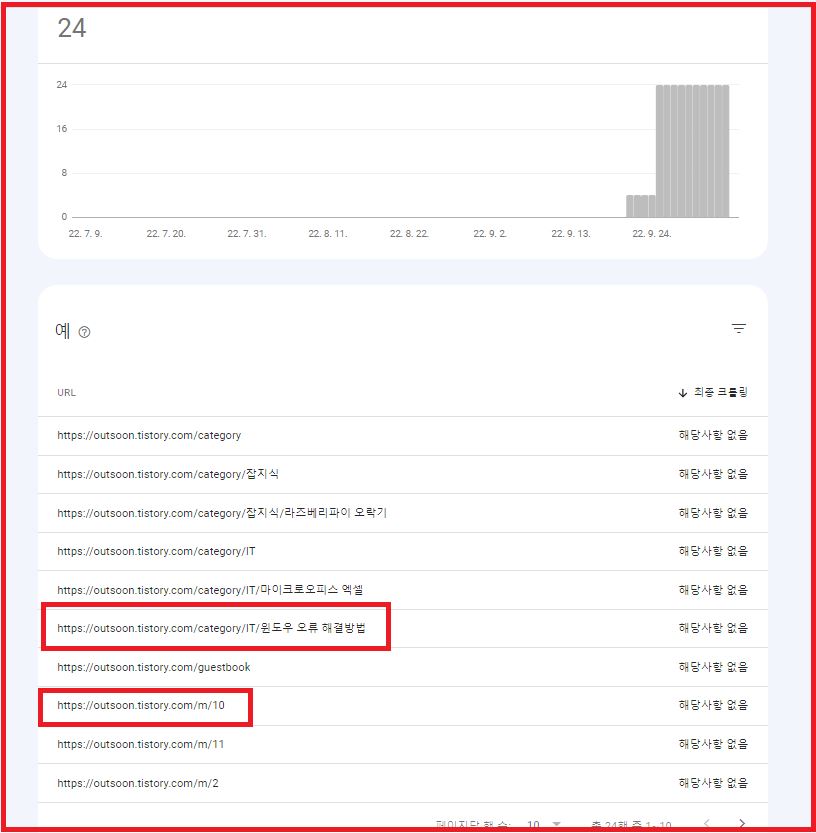Click the 22. 8. 11. date label
The height and width of the screenshot is (833, 816).
point(328,234)
